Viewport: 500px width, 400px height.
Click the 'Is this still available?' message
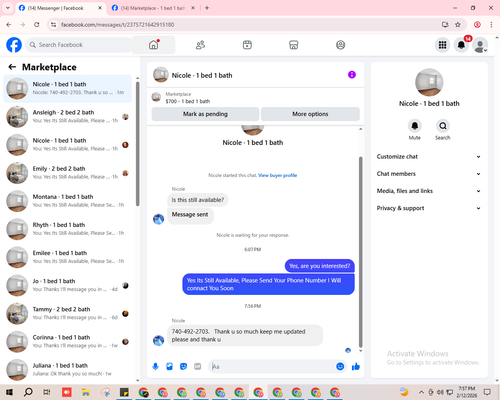coord(198,200)
